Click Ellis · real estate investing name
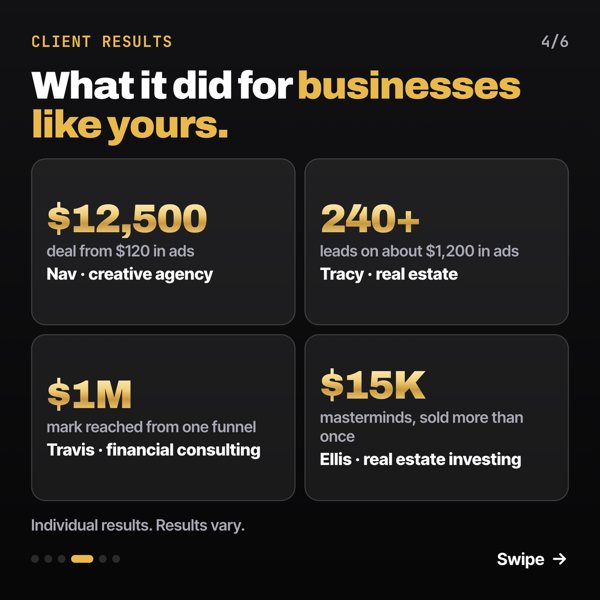The image size is (600, 600). coord(421,460)
